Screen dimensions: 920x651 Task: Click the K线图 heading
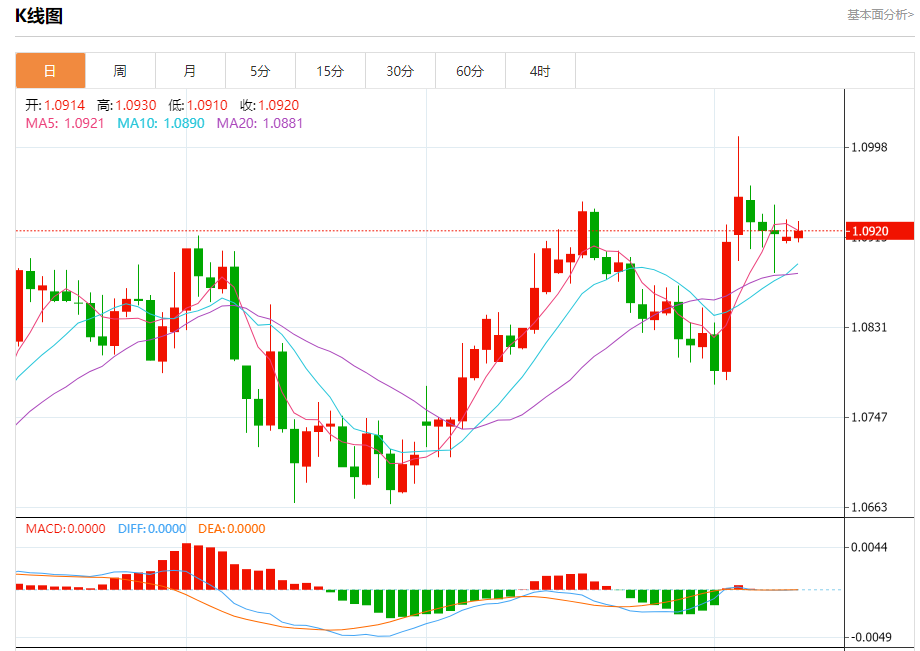[x=39, y=16]
